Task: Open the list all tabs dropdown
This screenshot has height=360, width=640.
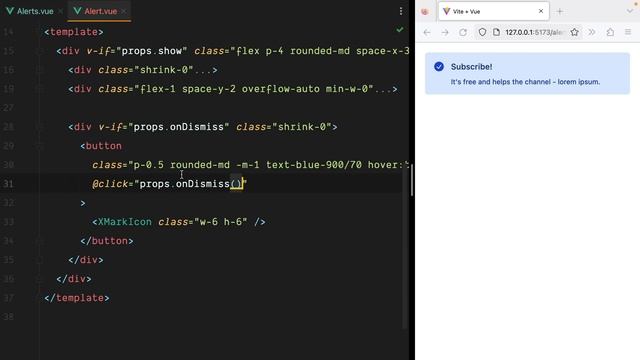Action: (630, 11)
